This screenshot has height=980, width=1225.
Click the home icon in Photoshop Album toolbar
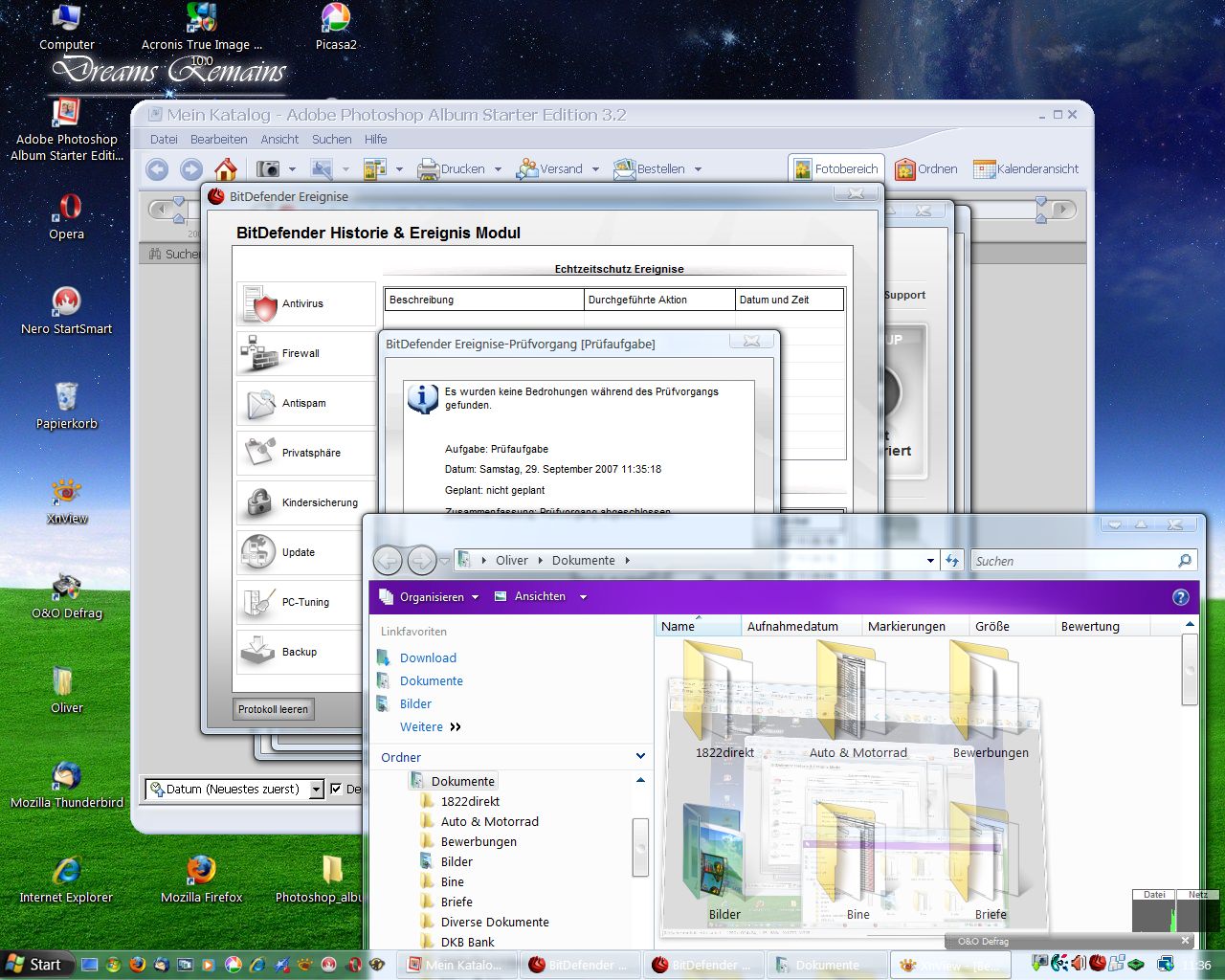226,169
